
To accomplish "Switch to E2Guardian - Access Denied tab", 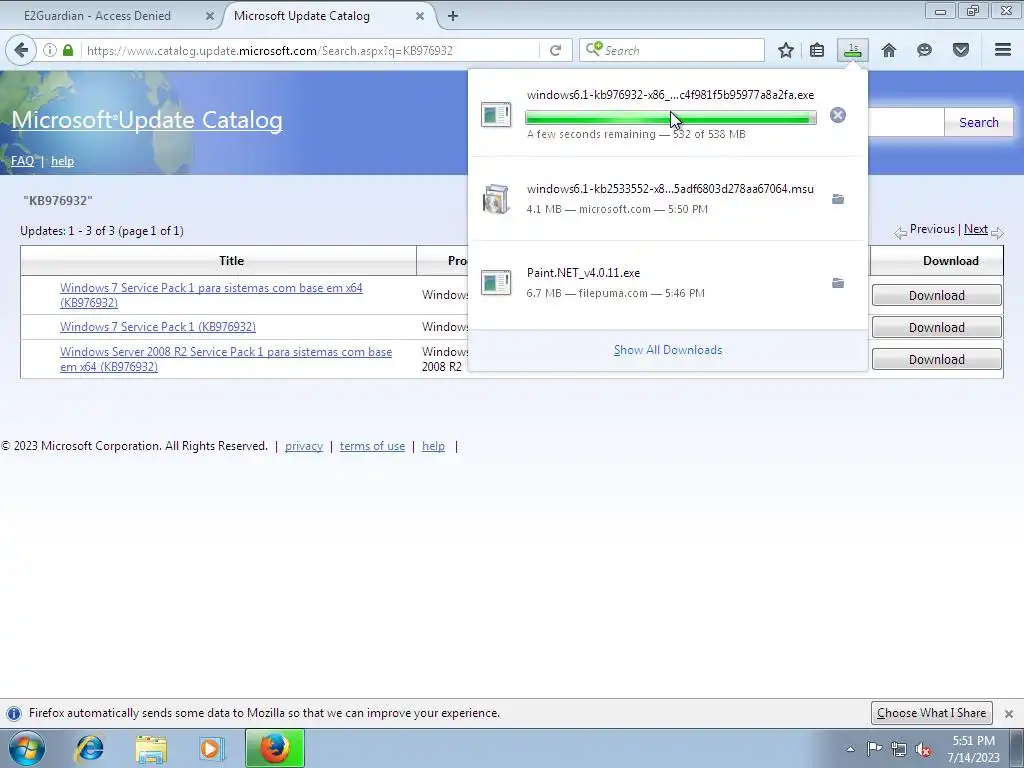I will [x=98, y=16].
